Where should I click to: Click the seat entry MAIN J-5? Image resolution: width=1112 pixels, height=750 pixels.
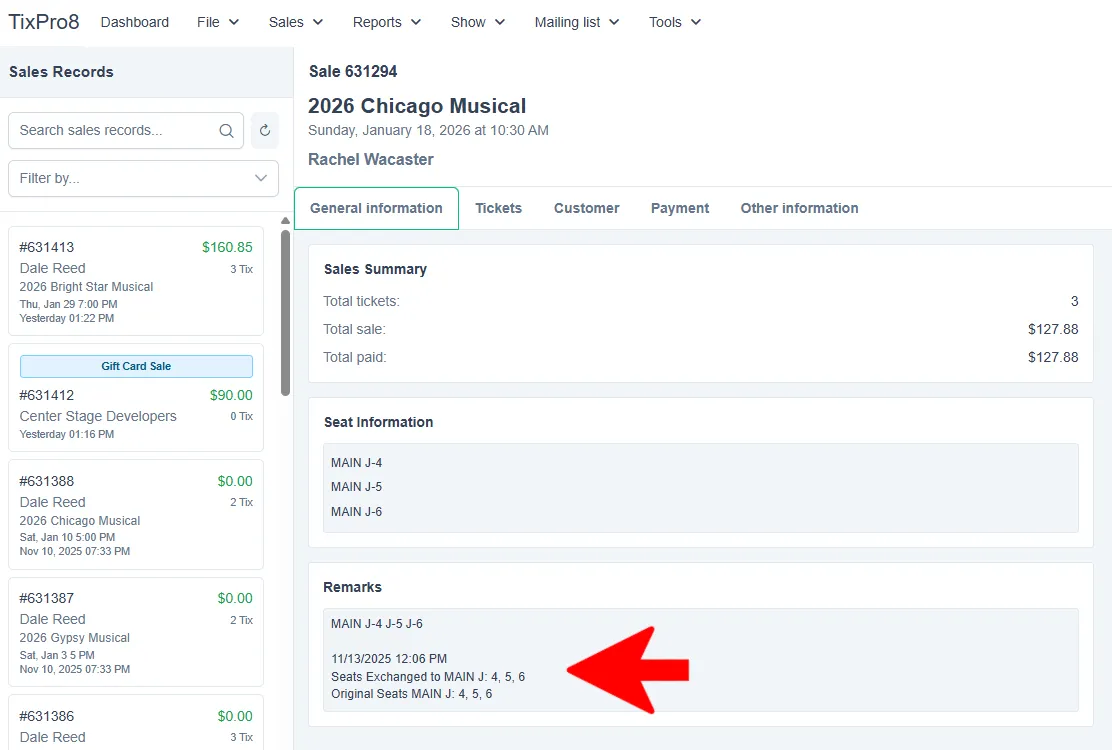[x=357, y=487]
